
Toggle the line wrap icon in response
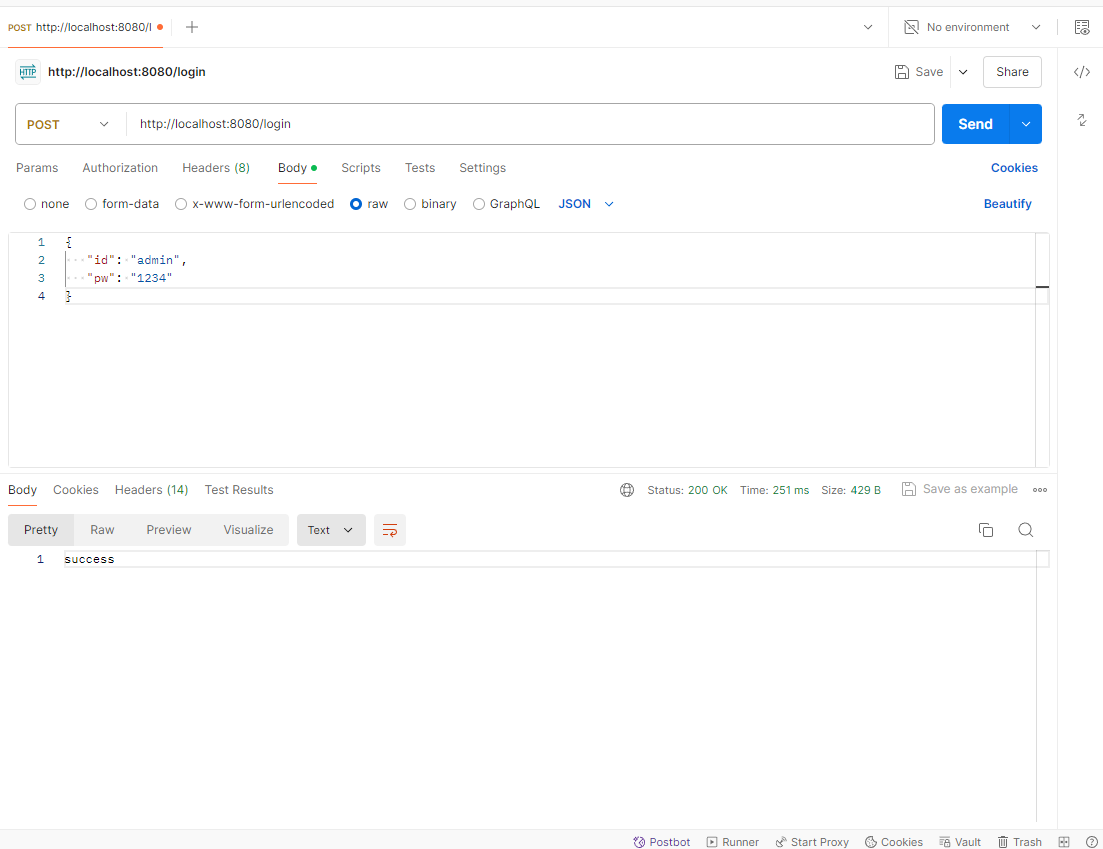[x=390, y=530]
